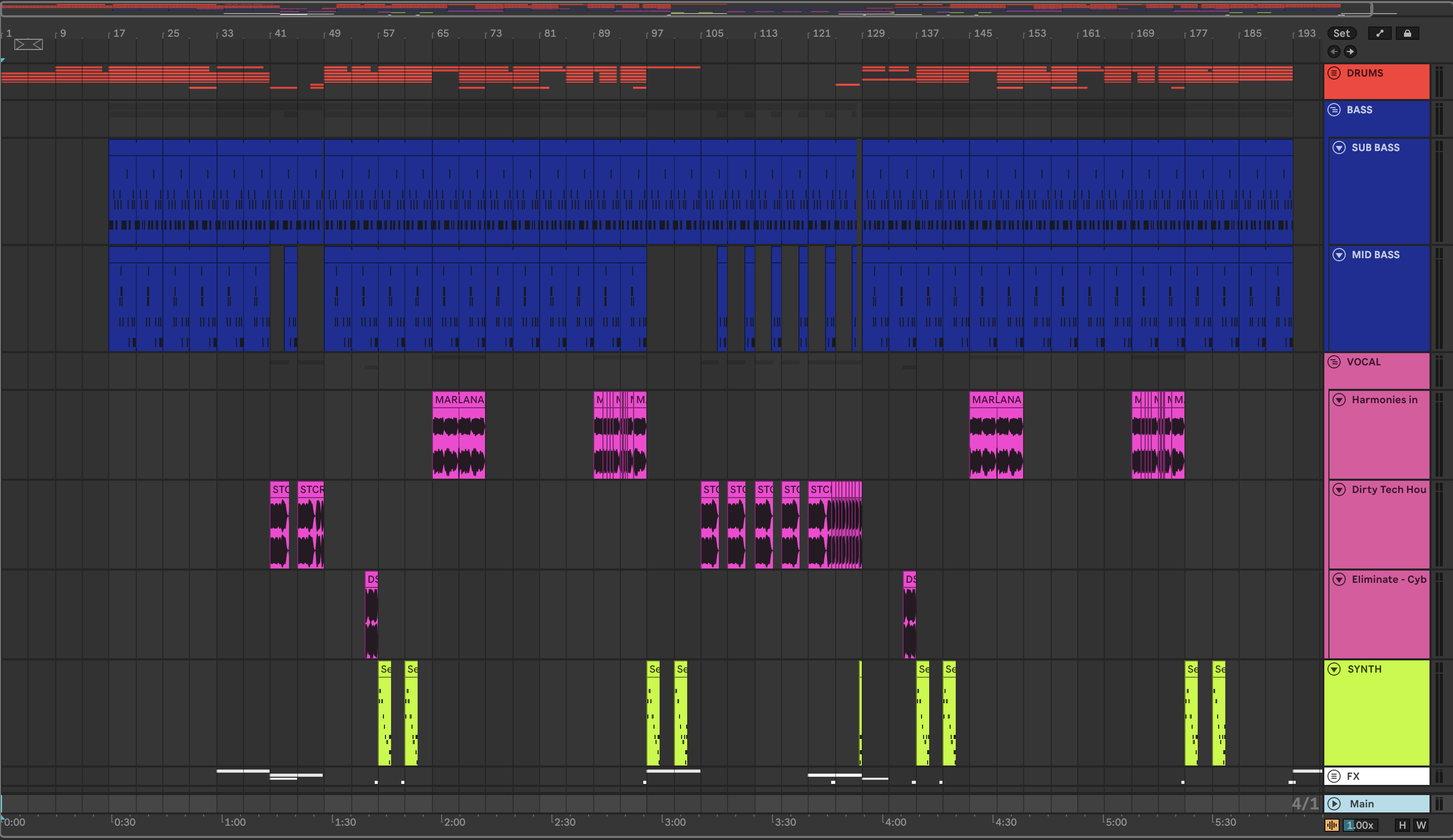1453x840 pixels.
Task: Select the first MARLANA vocal clip
Action: tap(459, 400)
